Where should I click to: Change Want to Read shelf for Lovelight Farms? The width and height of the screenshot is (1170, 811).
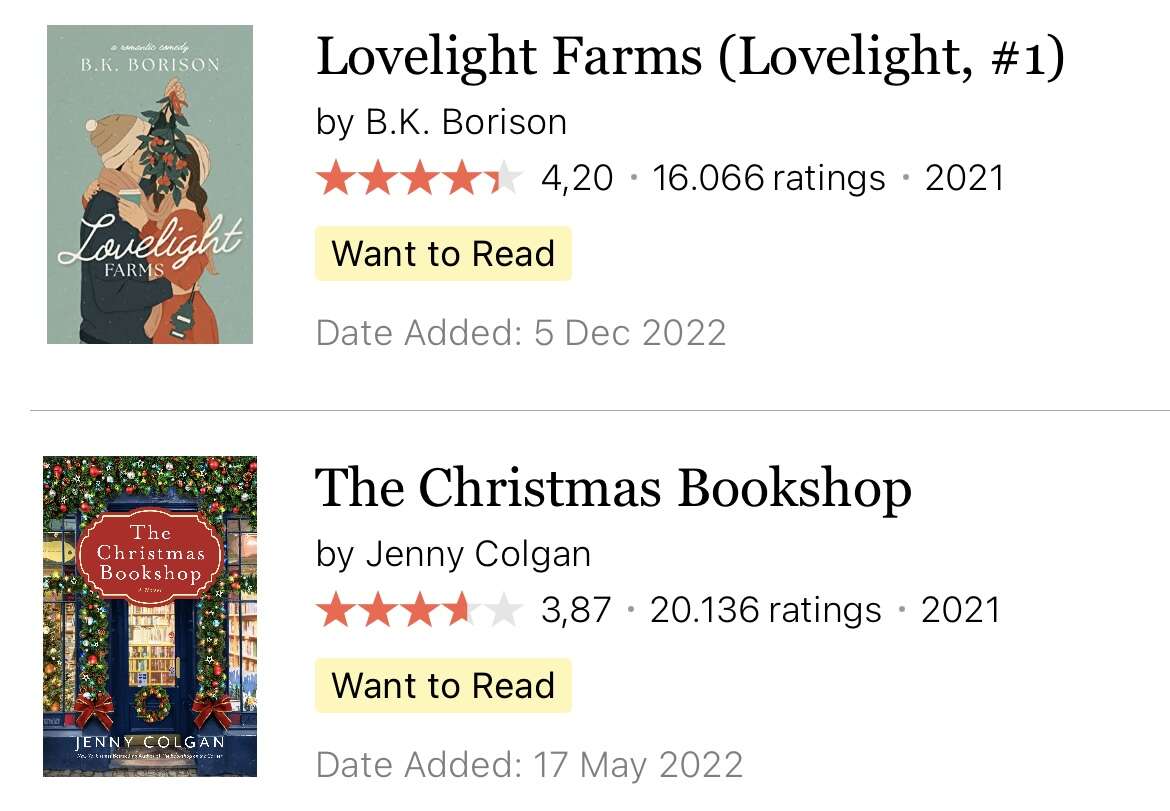(443, 254)
